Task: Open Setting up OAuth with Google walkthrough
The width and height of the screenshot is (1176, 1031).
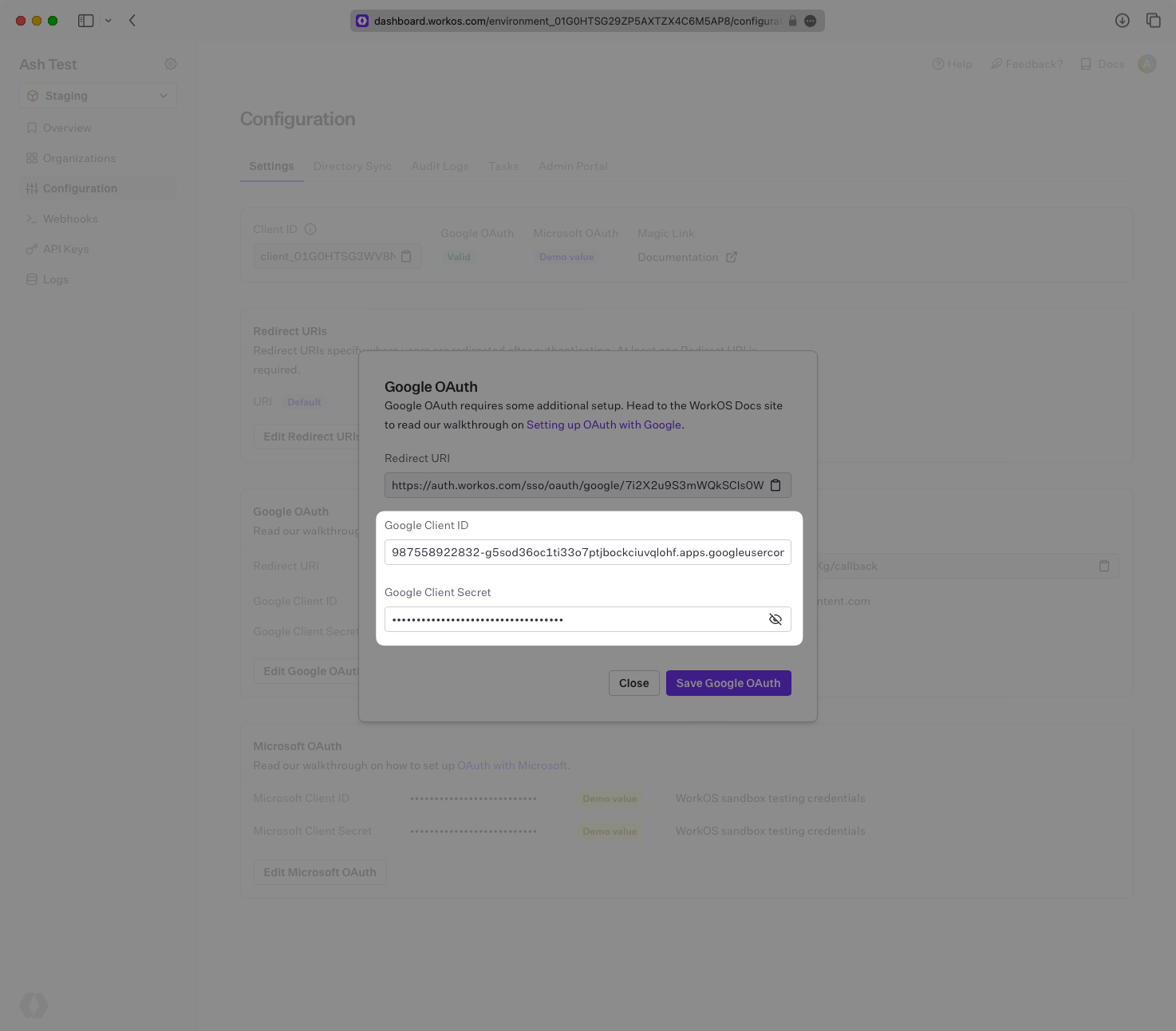Action: pos(603,425)
